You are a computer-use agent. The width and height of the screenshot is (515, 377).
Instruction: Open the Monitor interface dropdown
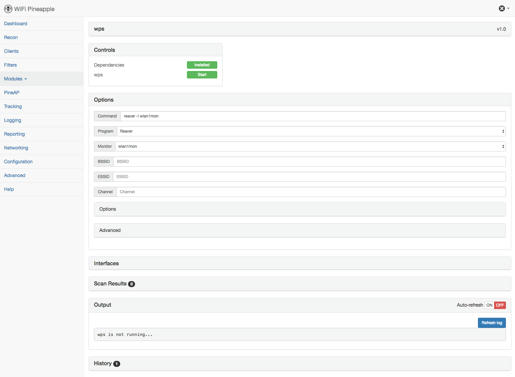310,146
